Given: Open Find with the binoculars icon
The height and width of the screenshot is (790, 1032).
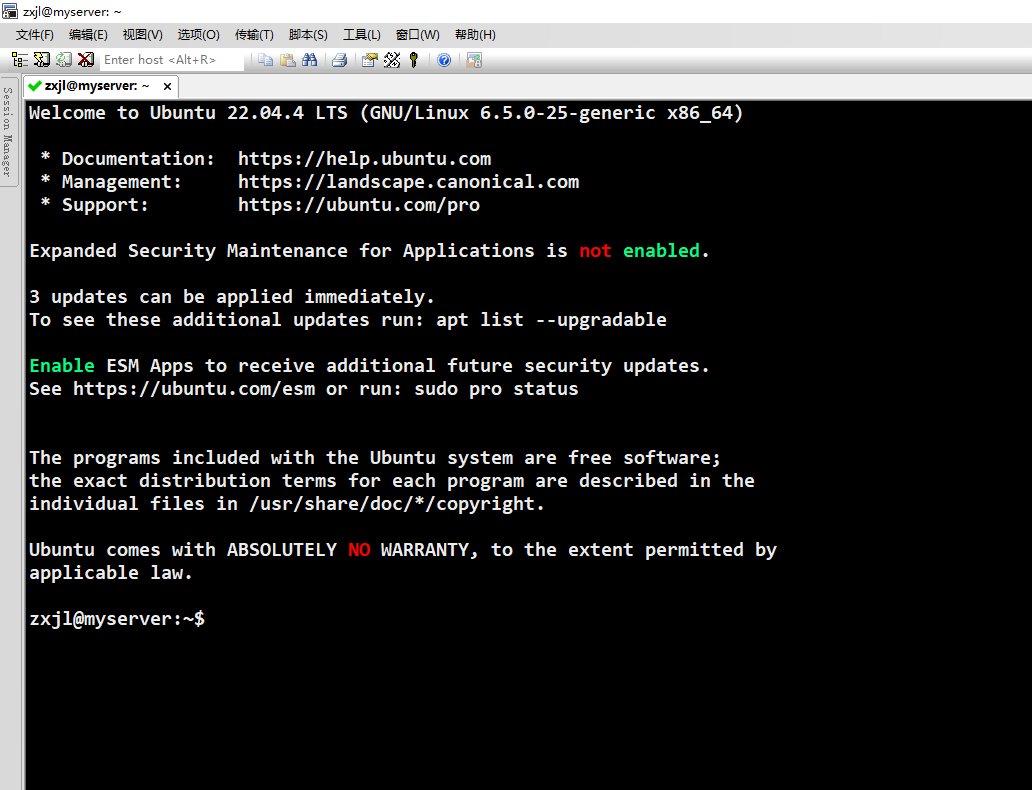Looking at the screenshot, I should coord(310,59).
